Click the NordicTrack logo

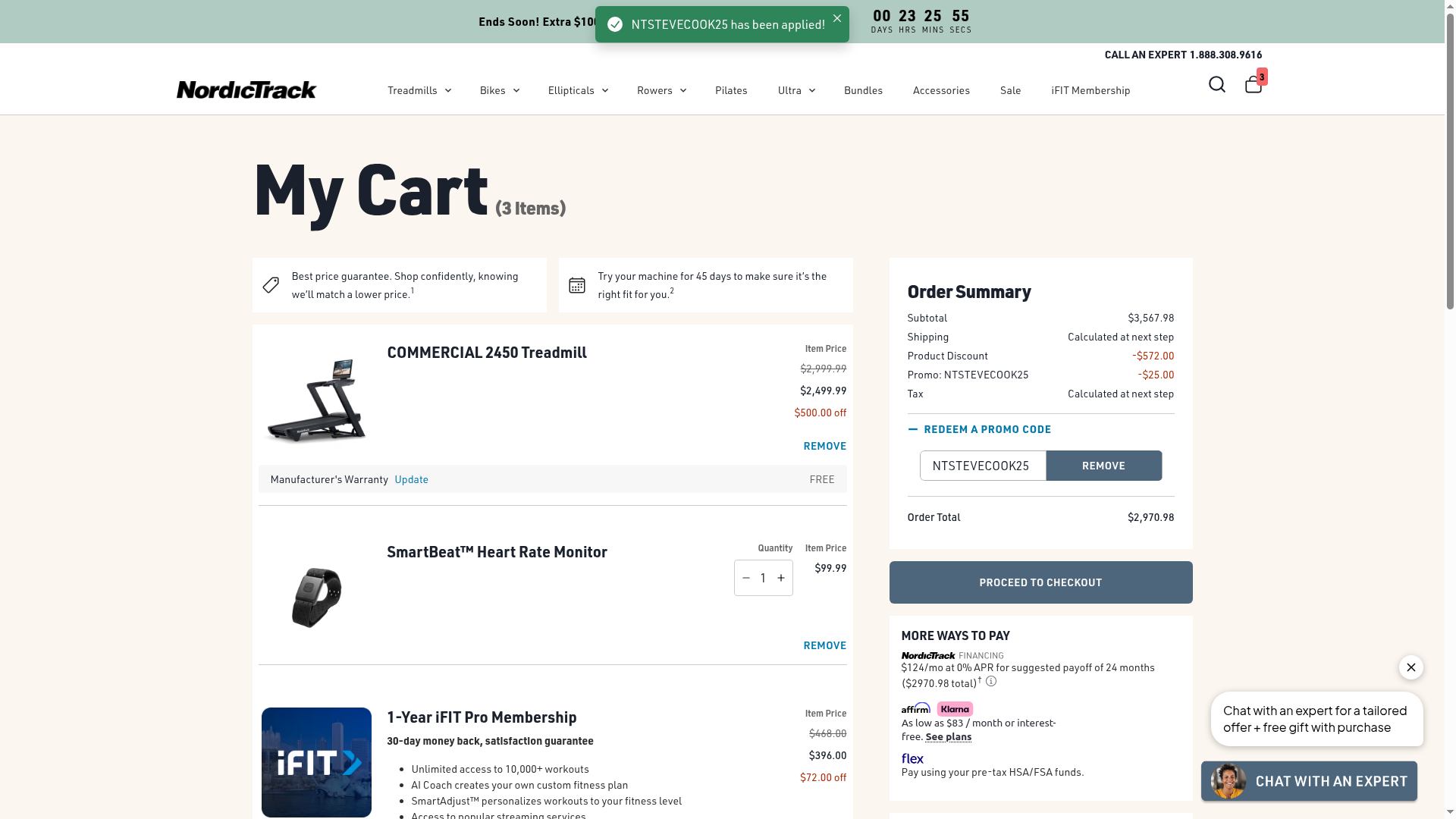(246, 90)
